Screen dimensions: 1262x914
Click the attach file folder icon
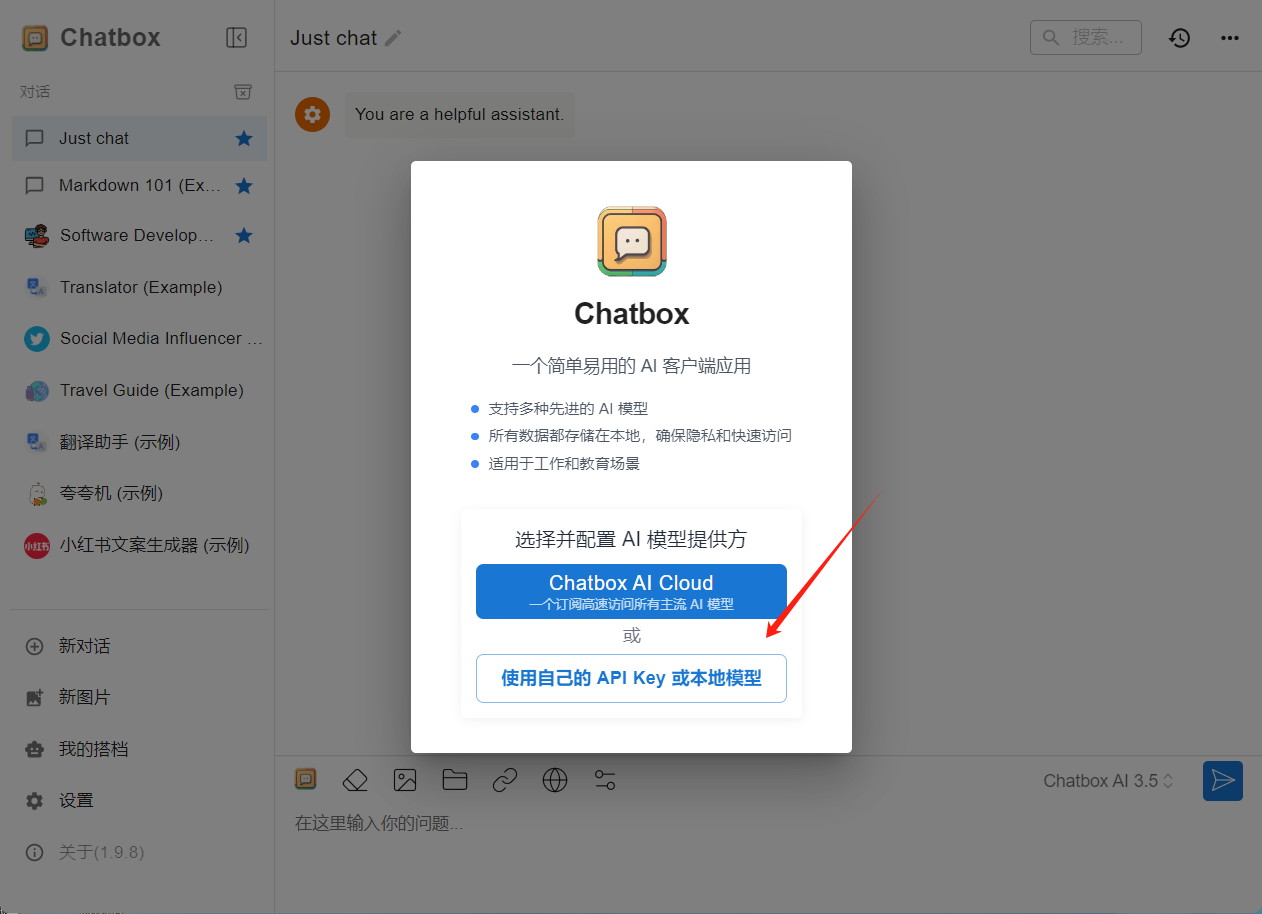pos(455,780)
